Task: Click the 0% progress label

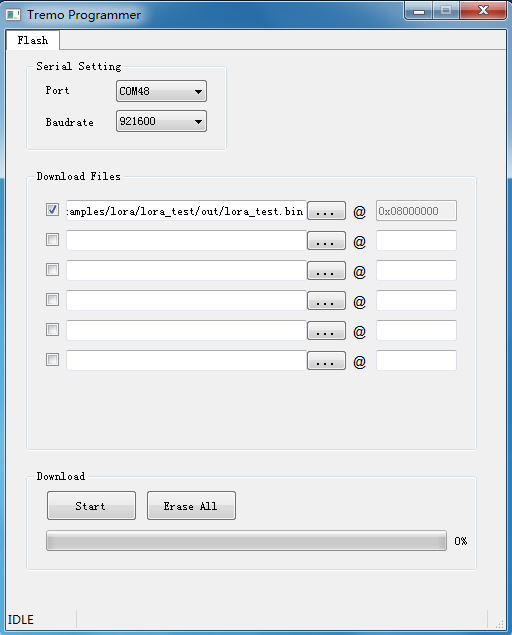Action: (x=461, y=541)
